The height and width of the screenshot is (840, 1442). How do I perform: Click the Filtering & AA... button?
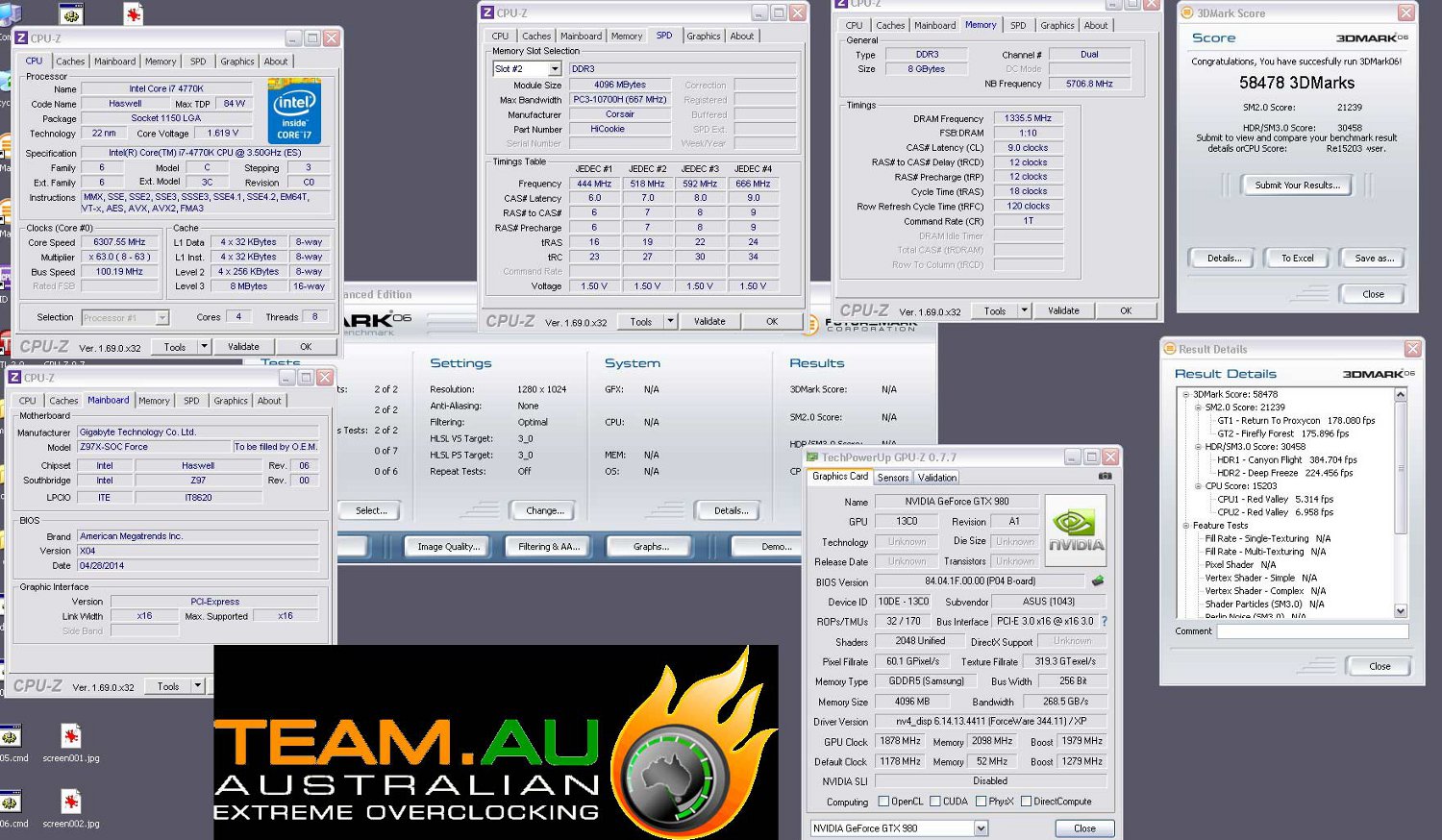(549, 547)
